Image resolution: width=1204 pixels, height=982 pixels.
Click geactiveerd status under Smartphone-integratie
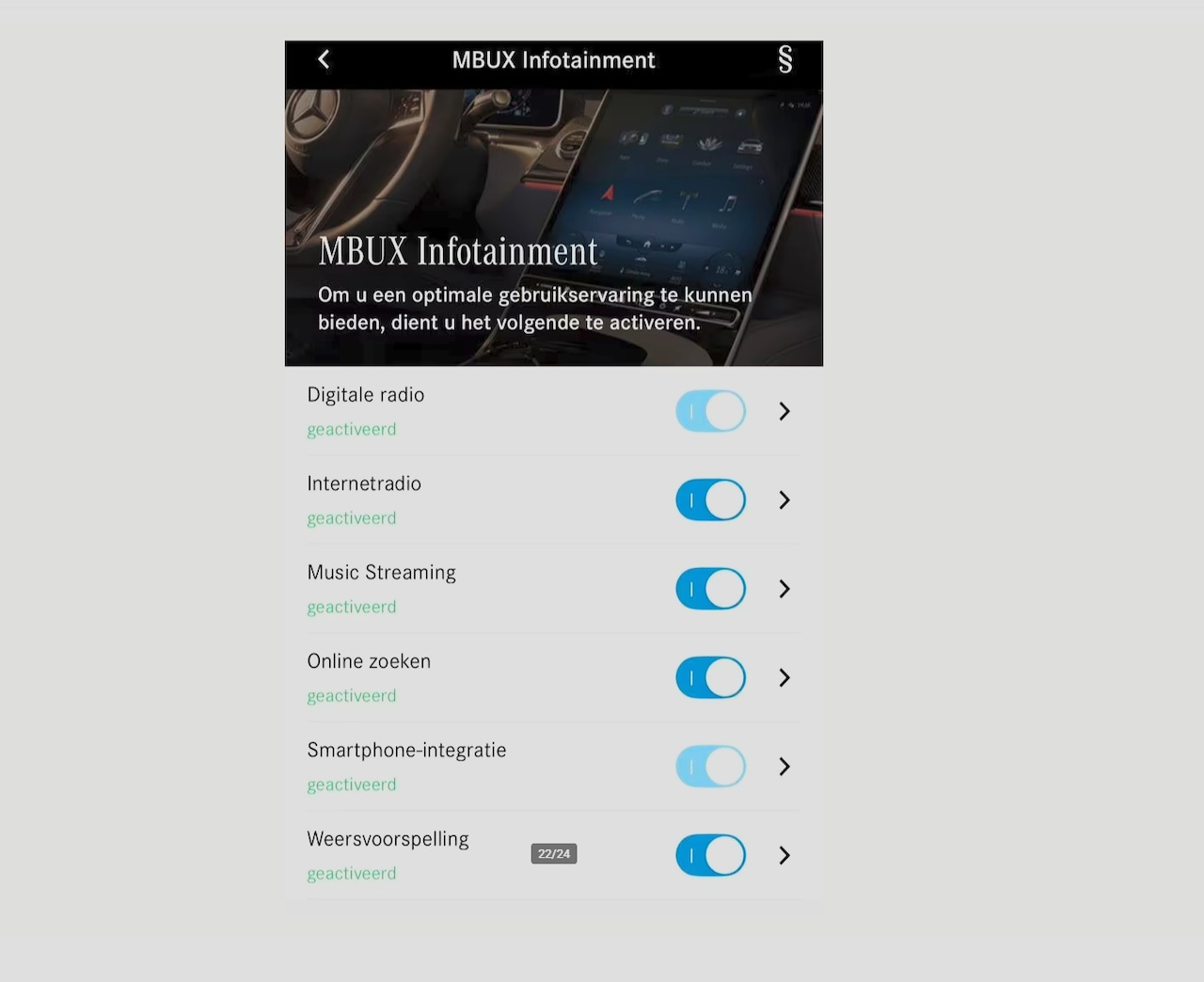[352, 785]
